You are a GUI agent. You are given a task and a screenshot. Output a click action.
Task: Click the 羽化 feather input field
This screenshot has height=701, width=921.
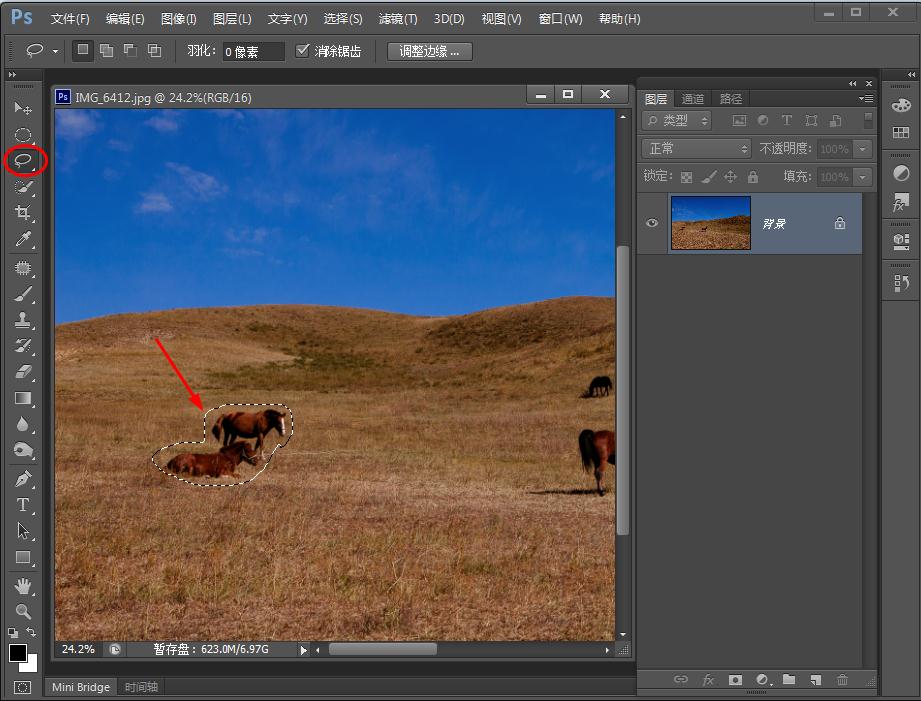(253, 52)
